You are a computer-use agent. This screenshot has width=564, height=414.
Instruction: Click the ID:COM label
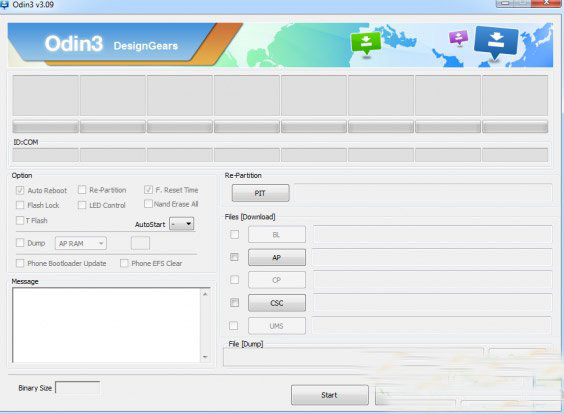tap(26, 142)
